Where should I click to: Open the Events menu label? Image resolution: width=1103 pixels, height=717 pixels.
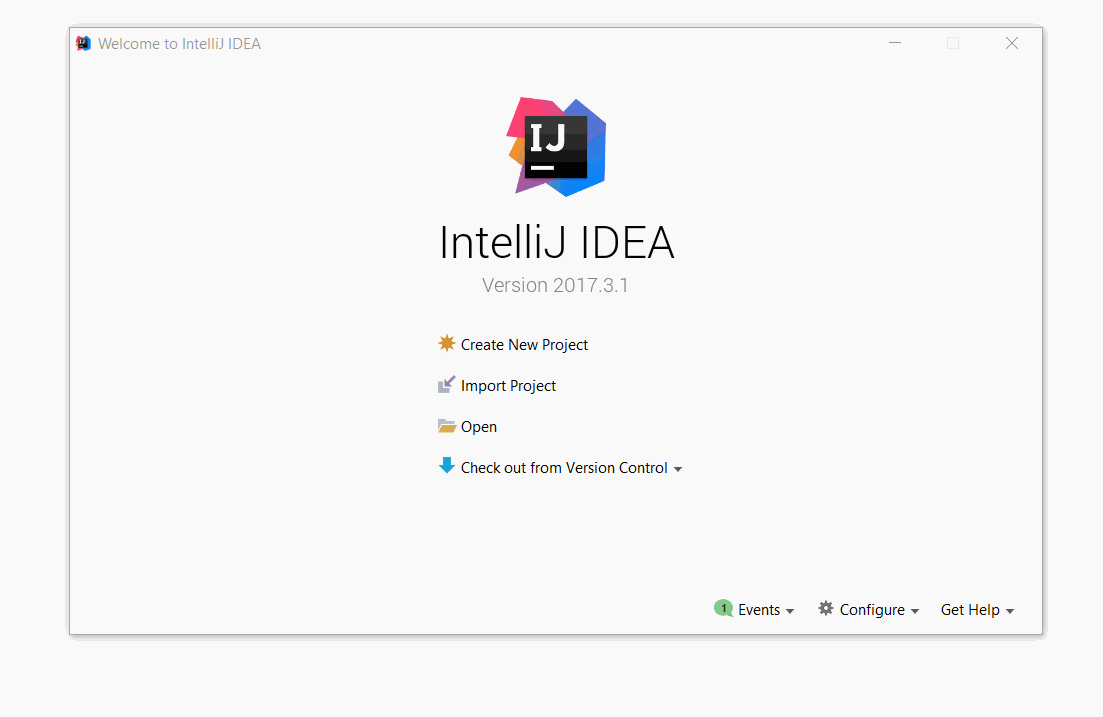coord(759,610)
